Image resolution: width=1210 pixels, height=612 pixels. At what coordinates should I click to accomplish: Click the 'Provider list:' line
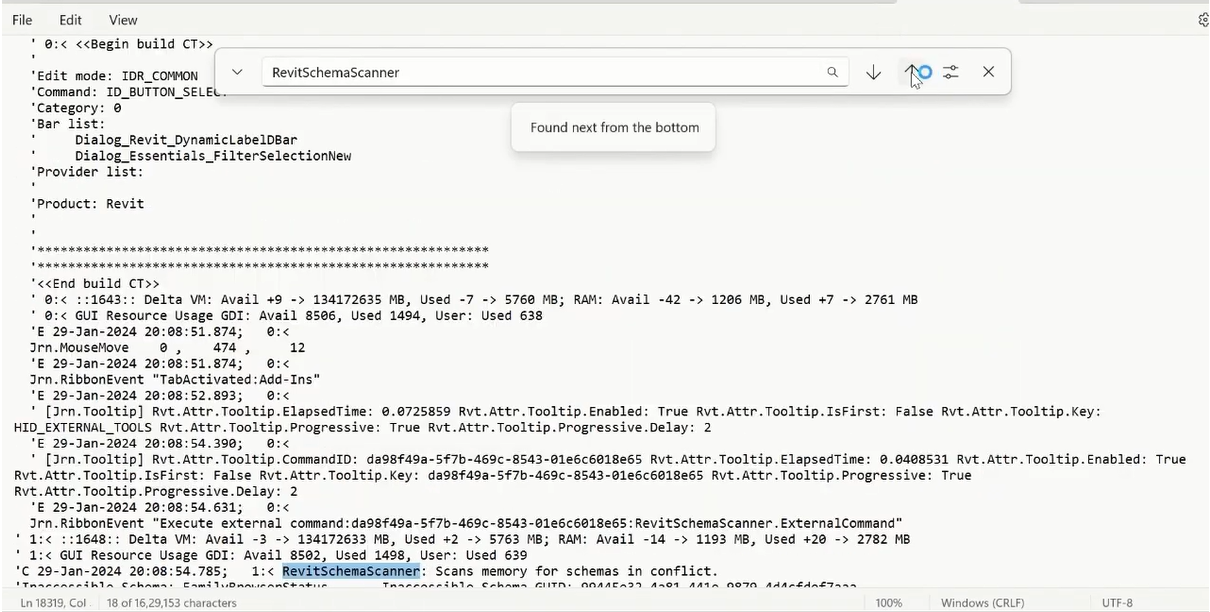point(87,172)
